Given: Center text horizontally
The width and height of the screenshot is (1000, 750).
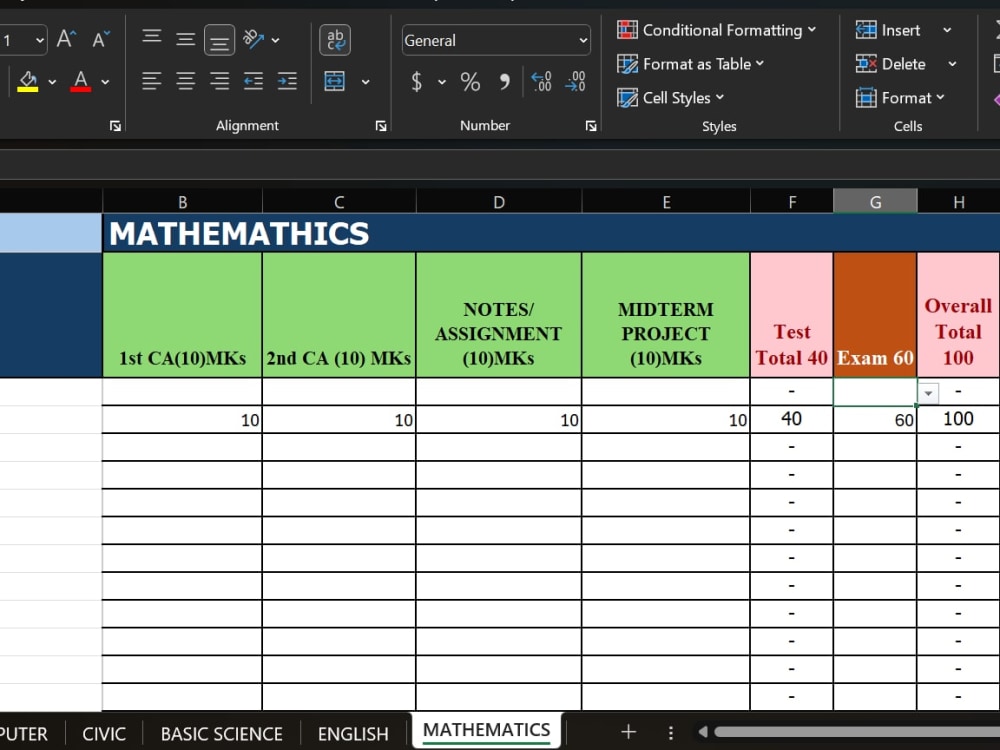Looking at the screenshot, I should [185, 81].
